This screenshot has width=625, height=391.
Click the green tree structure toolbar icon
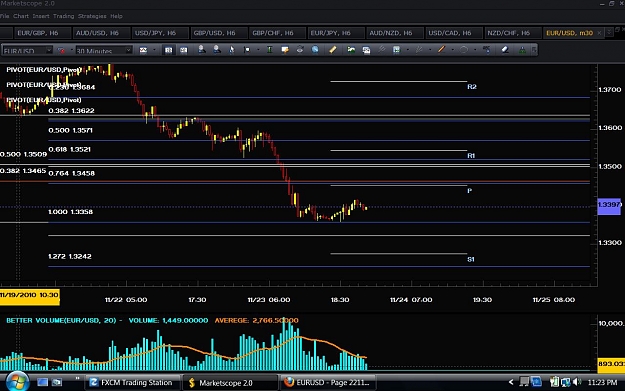click(522, 50)
